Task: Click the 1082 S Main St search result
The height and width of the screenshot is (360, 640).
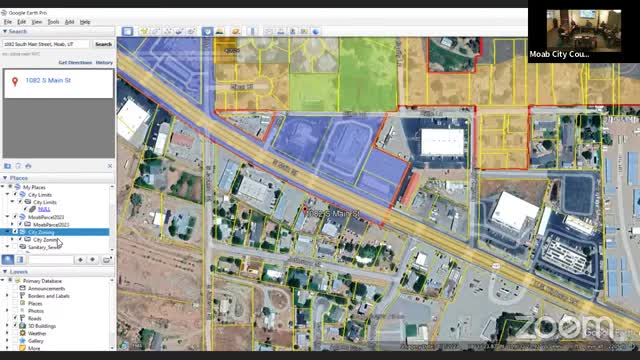Action: tap(48, 80)
